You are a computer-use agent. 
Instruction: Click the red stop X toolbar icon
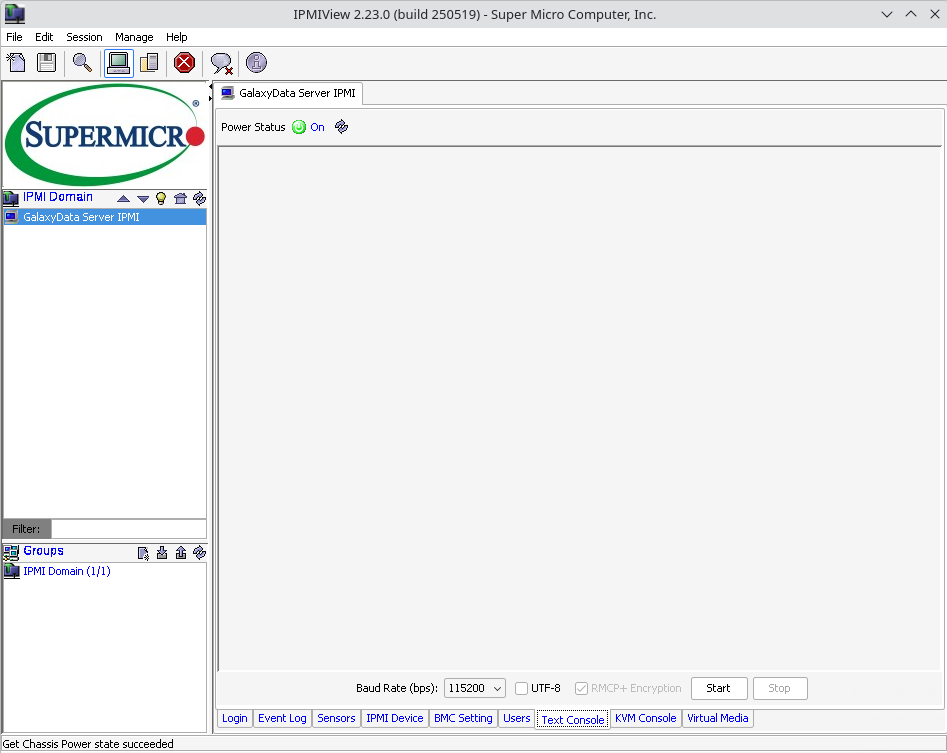(x=184, y=62)
